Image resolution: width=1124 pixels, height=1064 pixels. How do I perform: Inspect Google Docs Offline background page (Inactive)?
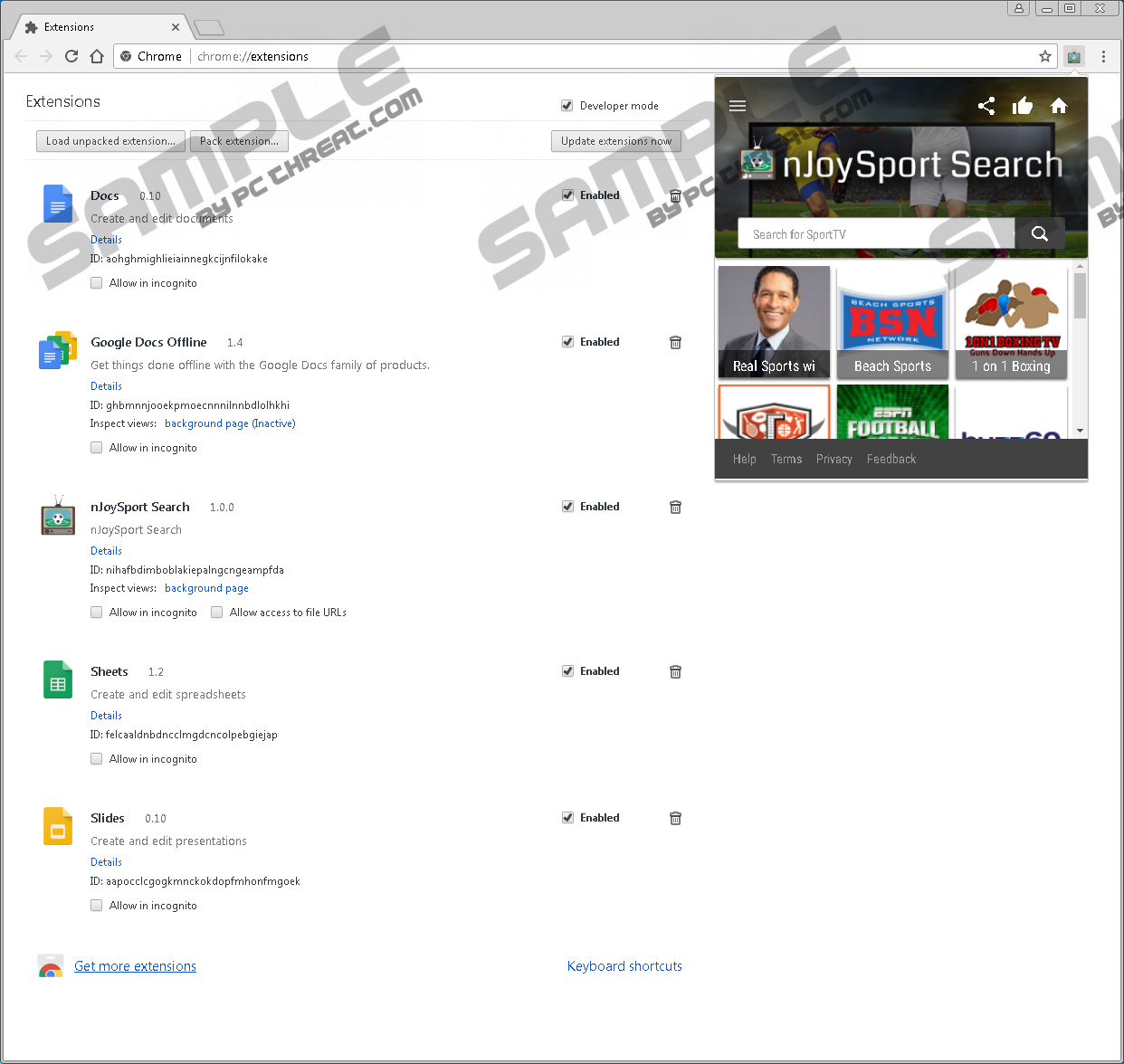pyautogui.click(x=230, y=423)
